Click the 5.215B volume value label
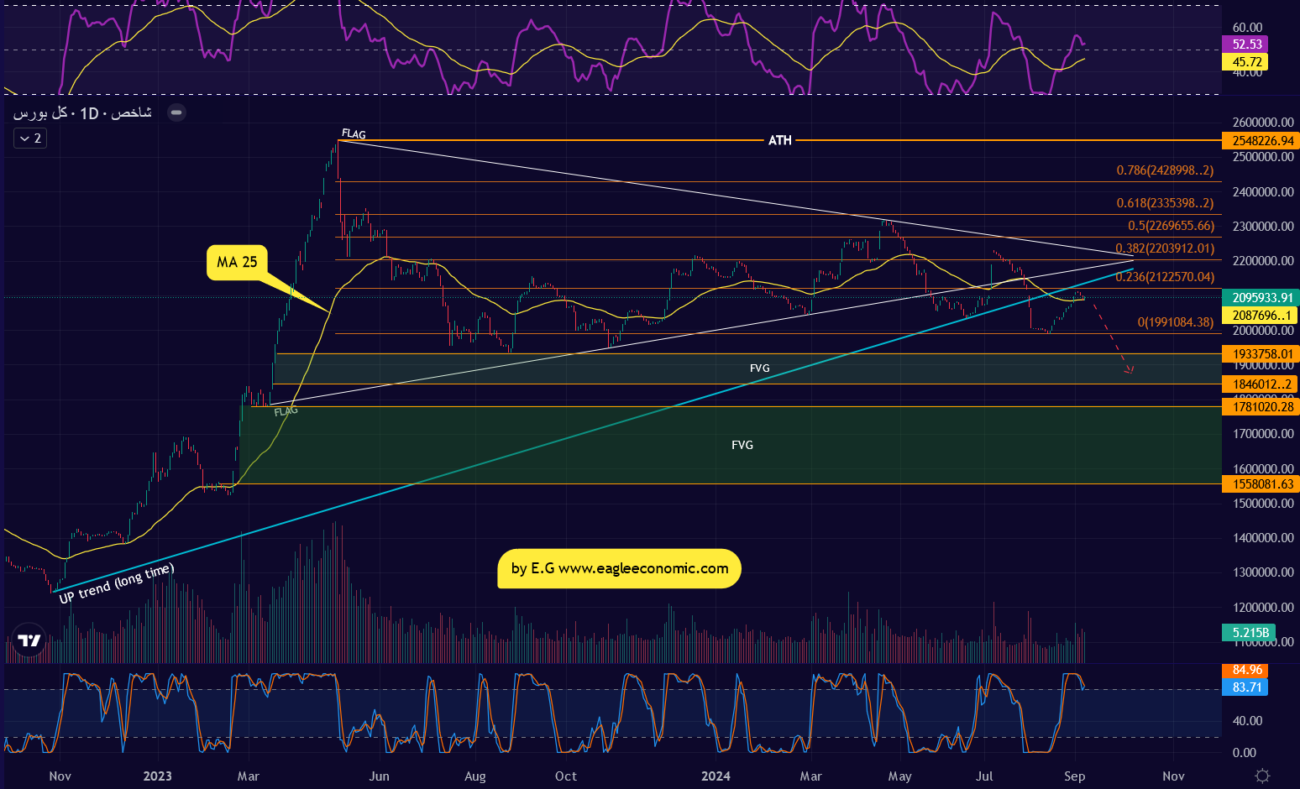Image resolution: width=1300 pixels, height=789 pixels. pos(1250,632)
